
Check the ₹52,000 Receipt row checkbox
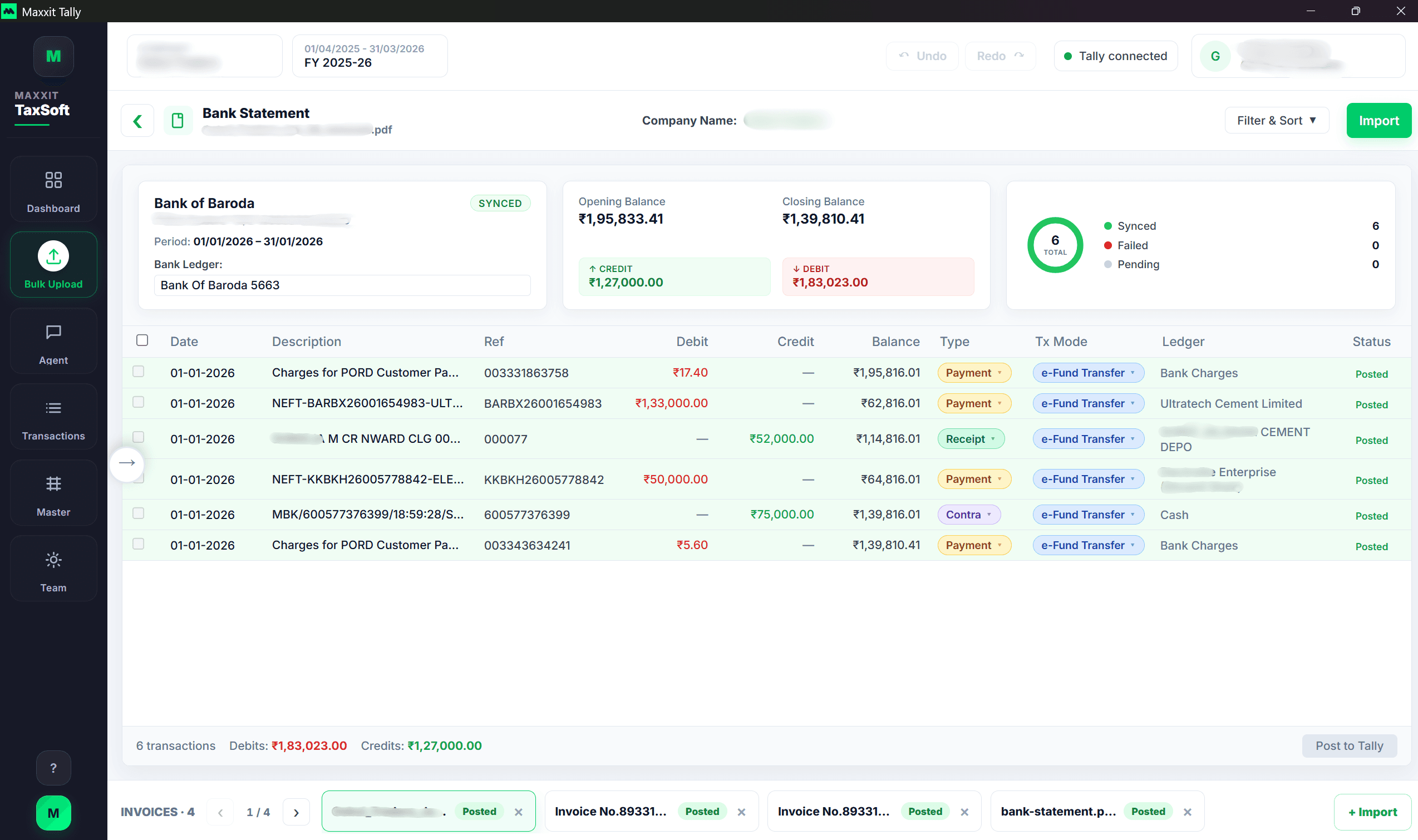138,437
